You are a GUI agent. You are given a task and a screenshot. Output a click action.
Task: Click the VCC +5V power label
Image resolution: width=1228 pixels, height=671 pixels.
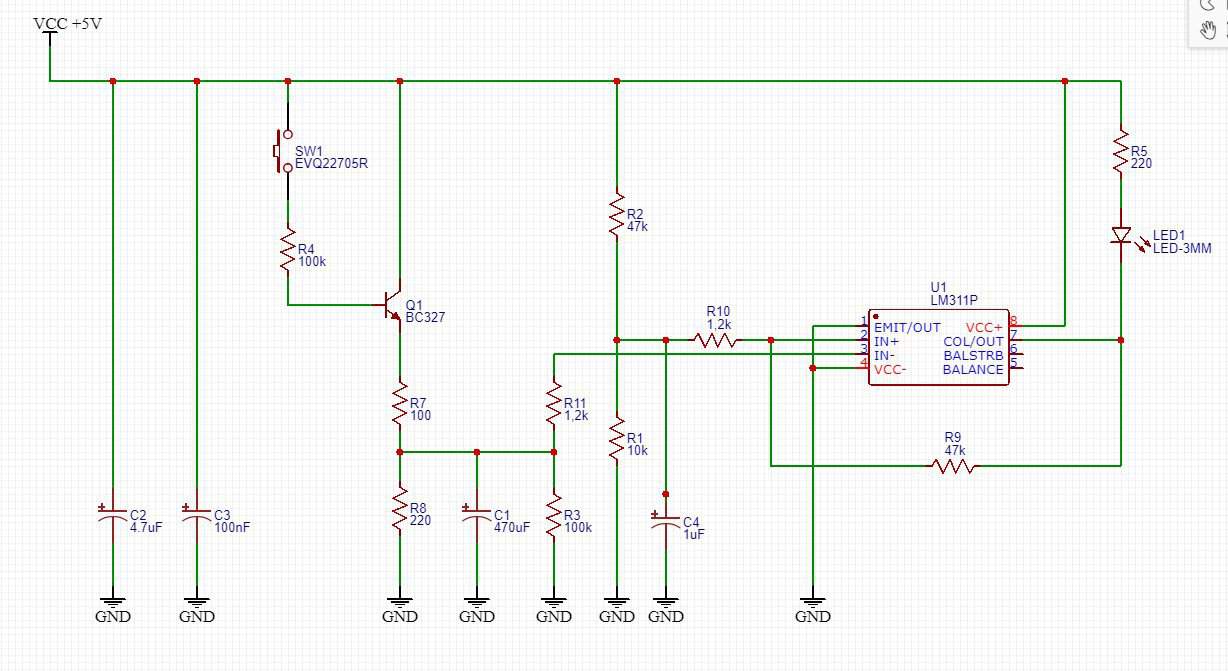click(67, 23)
